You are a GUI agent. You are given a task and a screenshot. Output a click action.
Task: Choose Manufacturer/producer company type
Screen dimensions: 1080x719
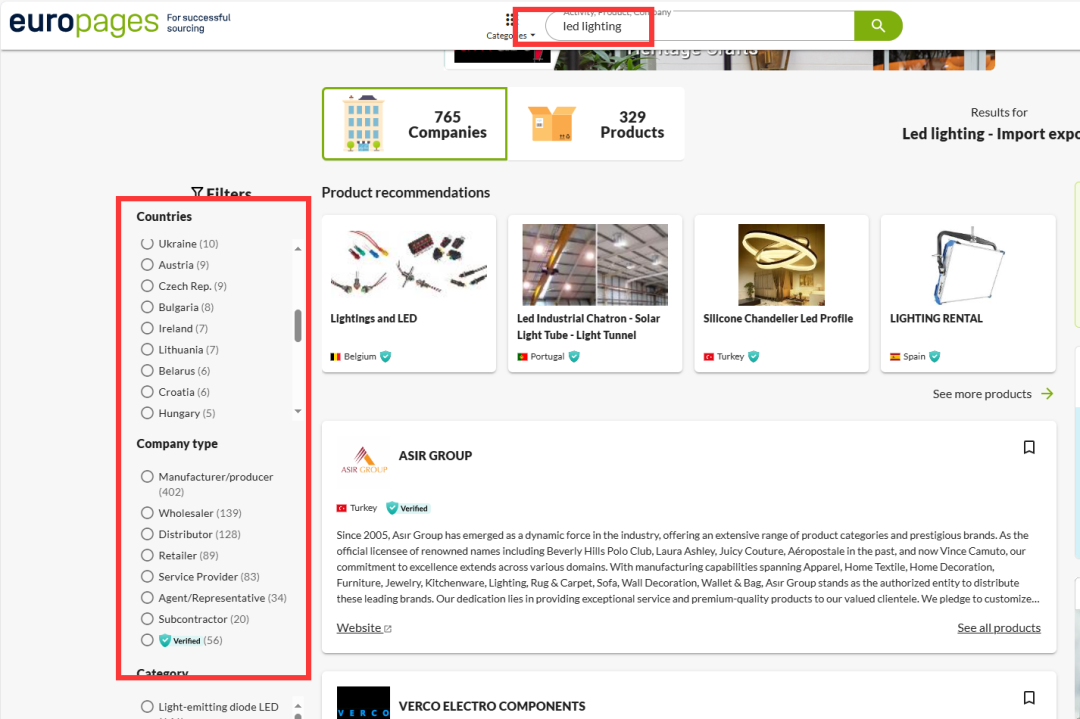point(147,477)
